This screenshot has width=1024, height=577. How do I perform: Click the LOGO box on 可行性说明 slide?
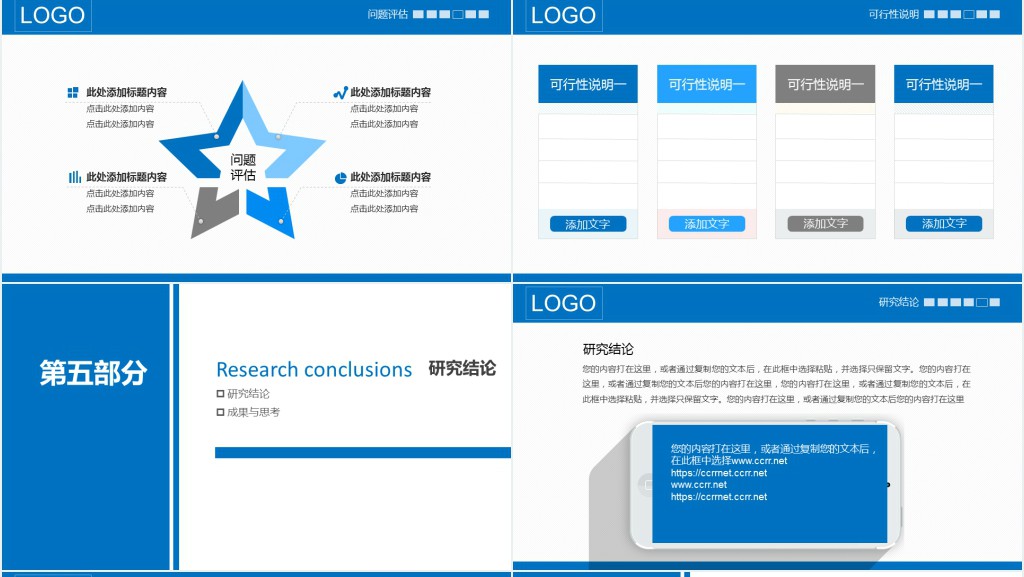pos(564,15)
